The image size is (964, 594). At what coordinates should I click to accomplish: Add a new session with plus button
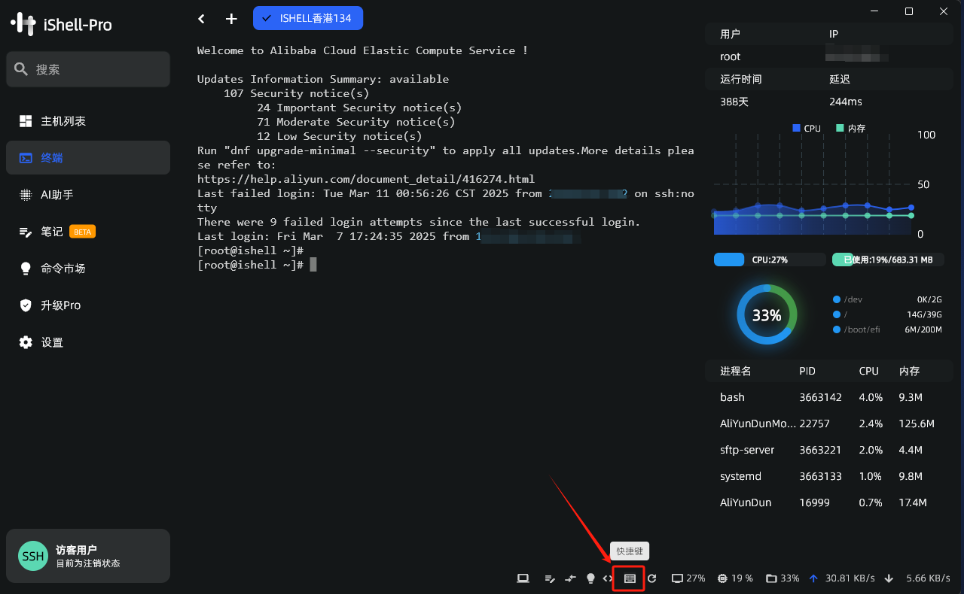[x=231, y=19]
